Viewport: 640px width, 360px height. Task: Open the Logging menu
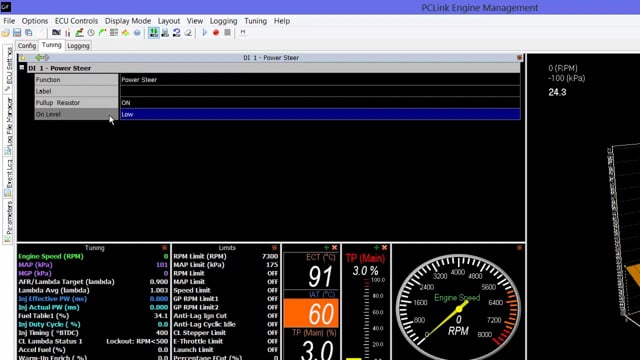[x=223, y=21]
